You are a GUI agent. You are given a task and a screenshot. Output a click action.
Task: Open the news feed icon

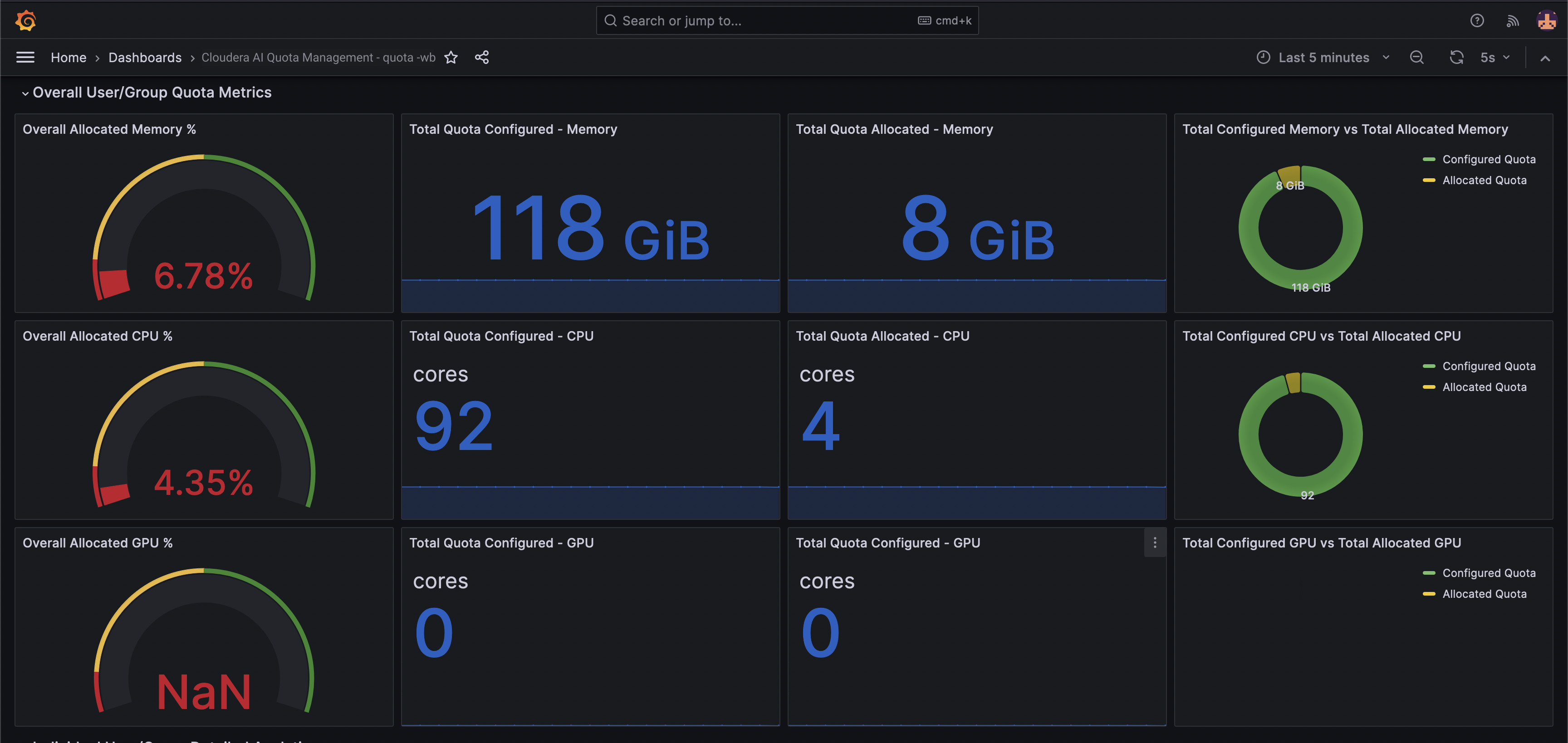click(x=1512, y=21)
